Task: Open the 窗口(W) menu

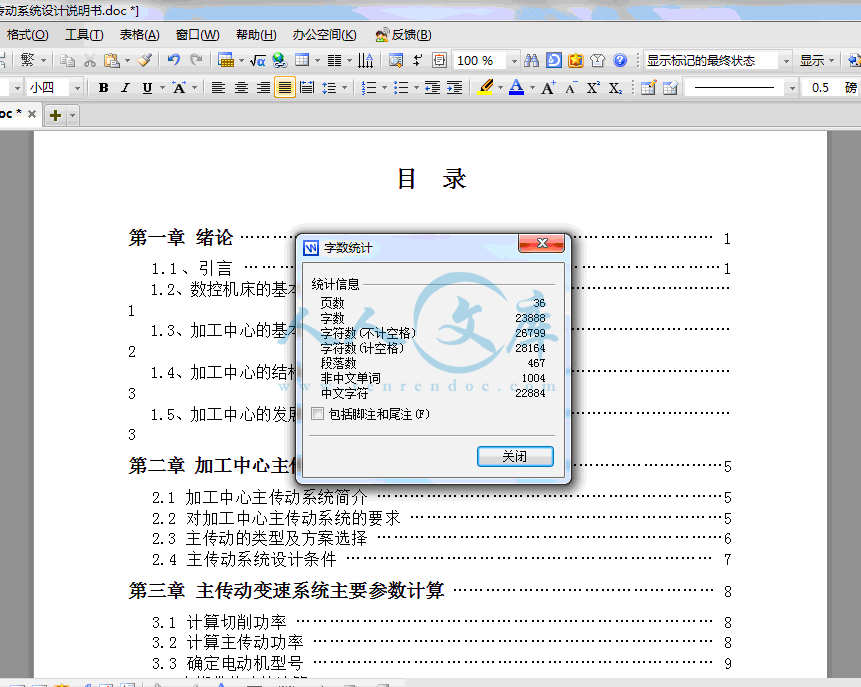Action: point(197,35)
